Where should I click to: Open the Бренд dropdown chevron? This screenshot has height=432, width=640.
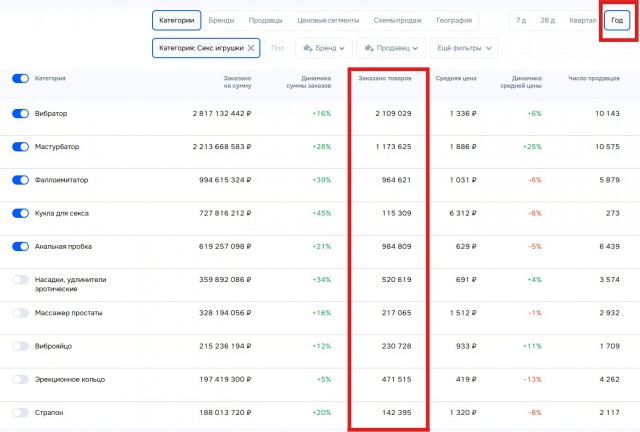point(342,48)
